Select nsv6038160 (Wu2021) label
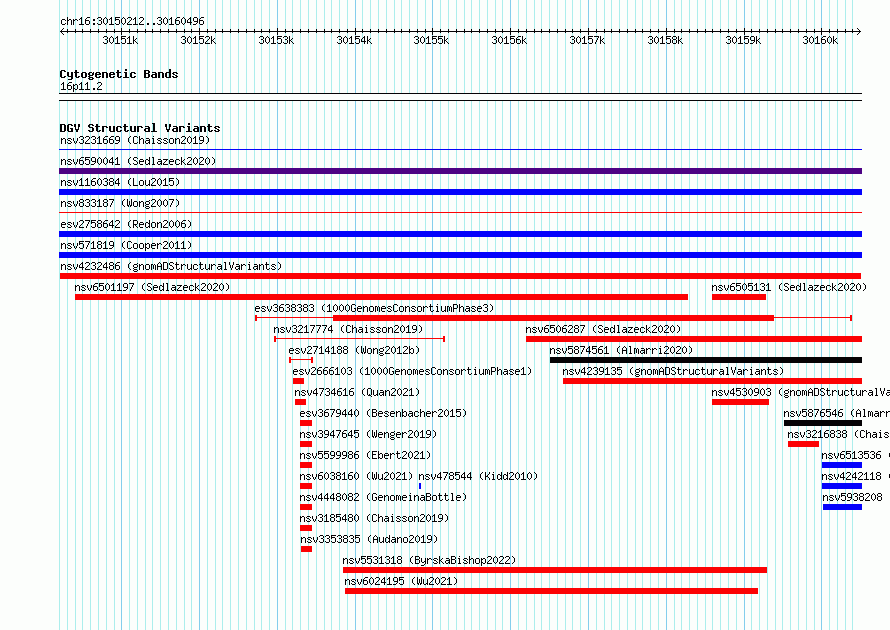Screen dimensions: 890x630 coord(356,476)
